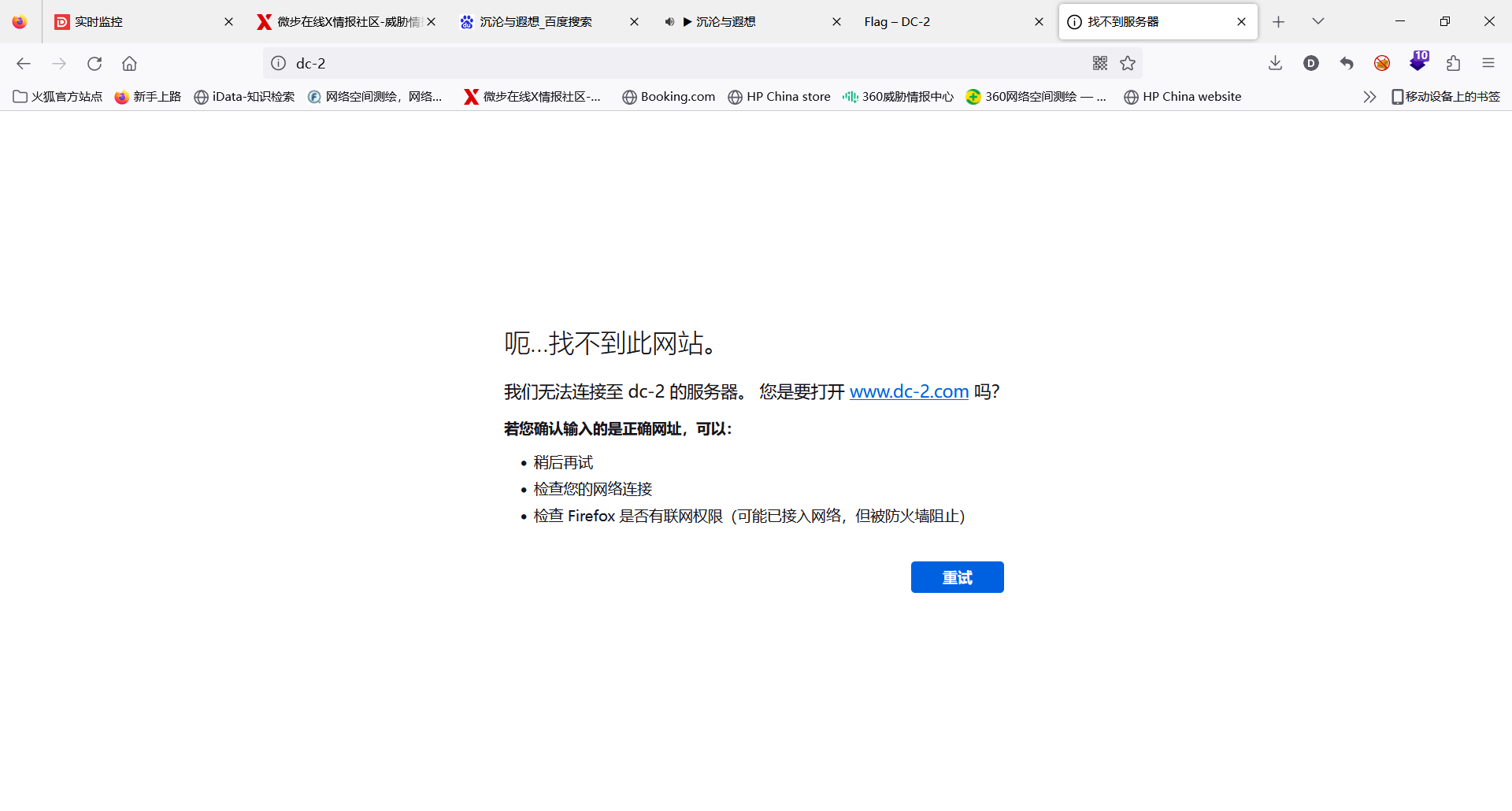The height and width of the screenshot is (811, 1512).
Task: Open the 新手上路 bookmark
Action: click(148, 97)
